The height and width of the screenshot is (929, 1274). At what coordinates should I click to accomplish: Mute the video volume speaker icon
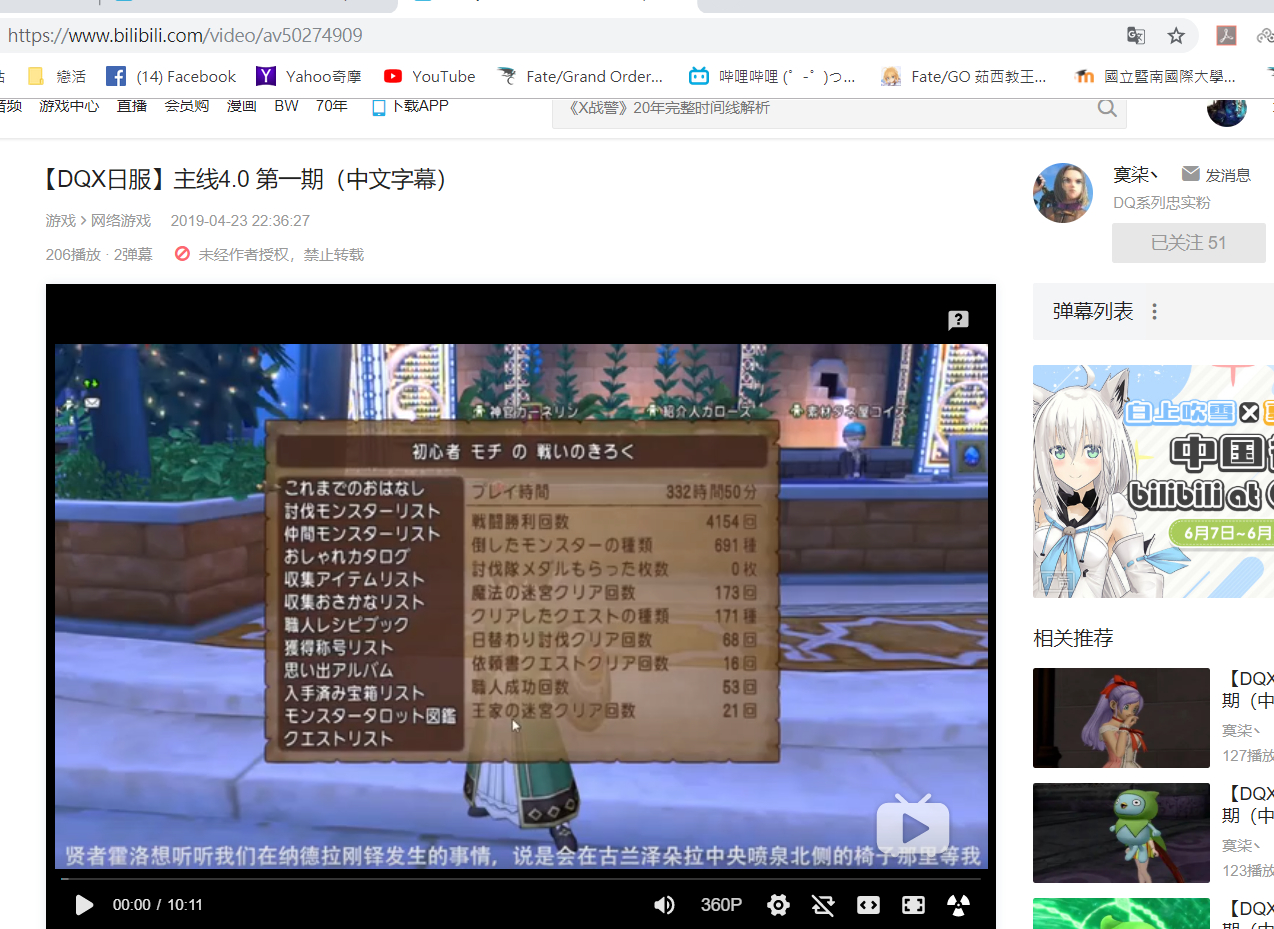click(x=664, y=905)
